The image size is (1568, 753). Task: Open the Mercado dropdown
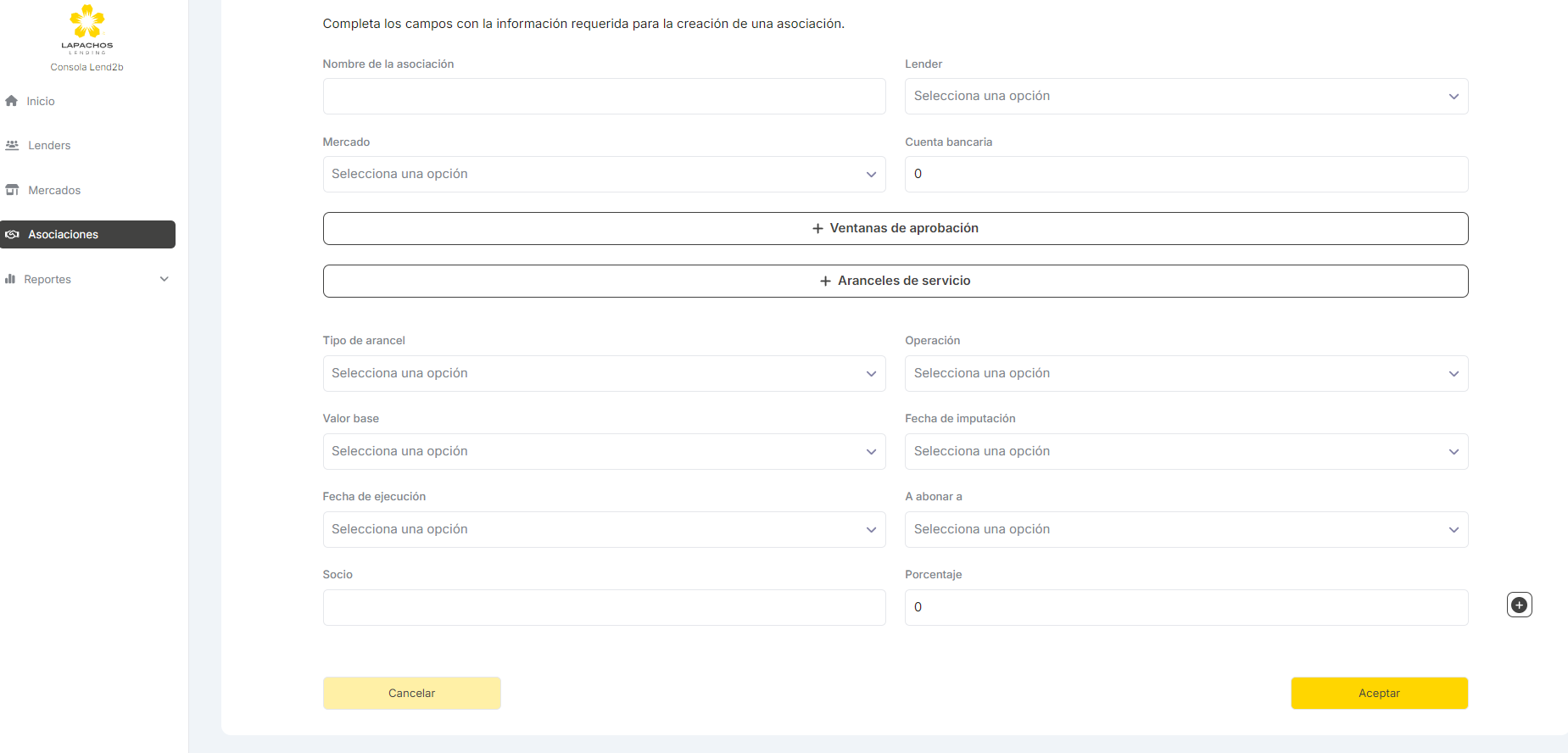(x=604, y=175)
